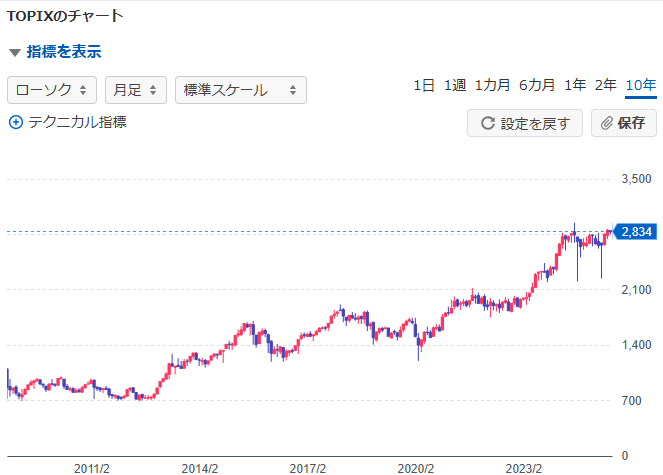Collapse the 指標を表示 disclosure triangle
The height and width of the screenshot is (475, 663).
point(14,53)
